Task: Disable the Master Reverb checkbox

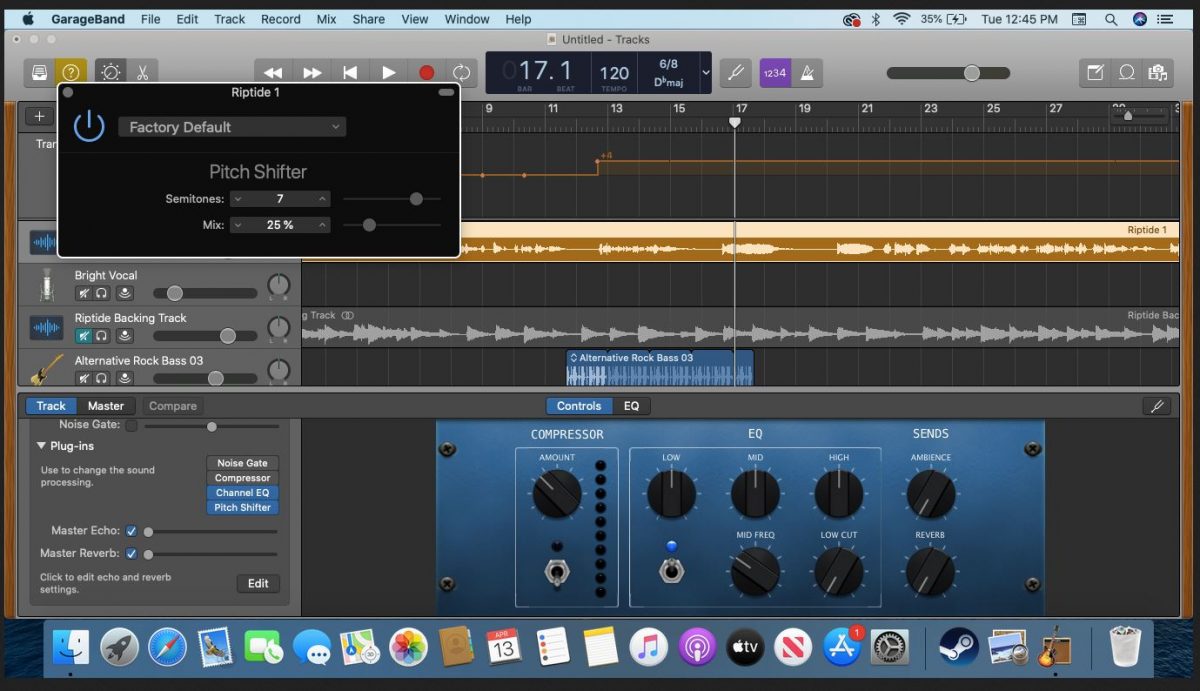Action: coord(131,553)
